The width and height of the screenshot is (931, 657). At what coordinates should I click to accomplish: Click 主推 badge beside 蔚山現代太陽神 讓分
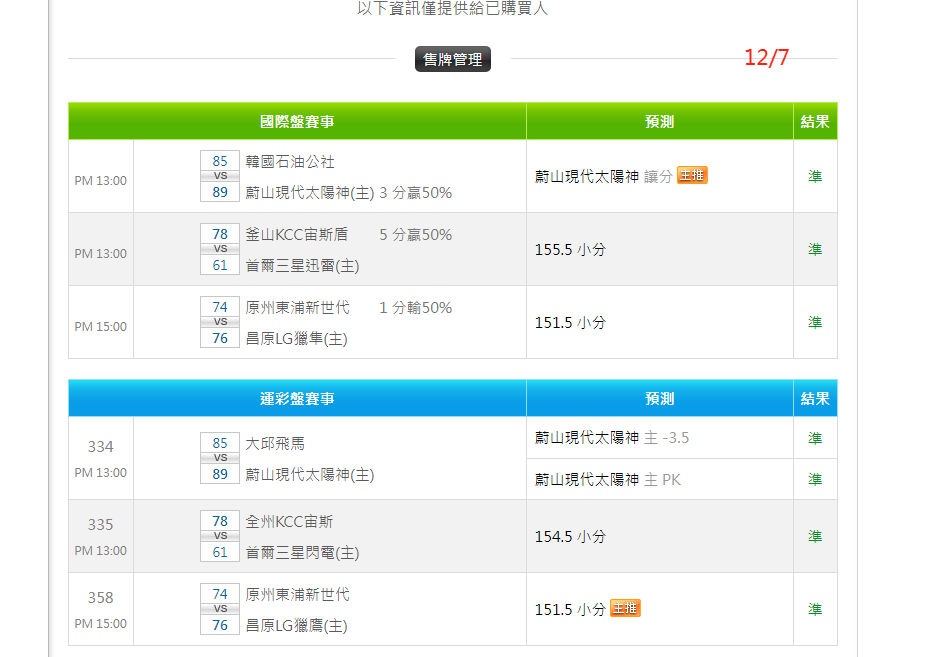692,175
